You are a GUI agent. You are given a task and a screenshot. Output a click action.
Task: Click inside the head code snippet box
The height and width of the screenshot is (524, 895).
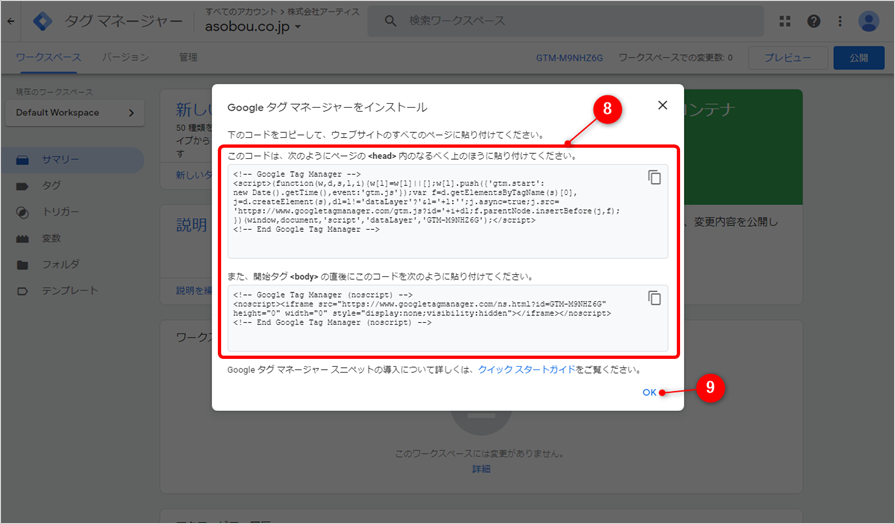tap(448, 212)
